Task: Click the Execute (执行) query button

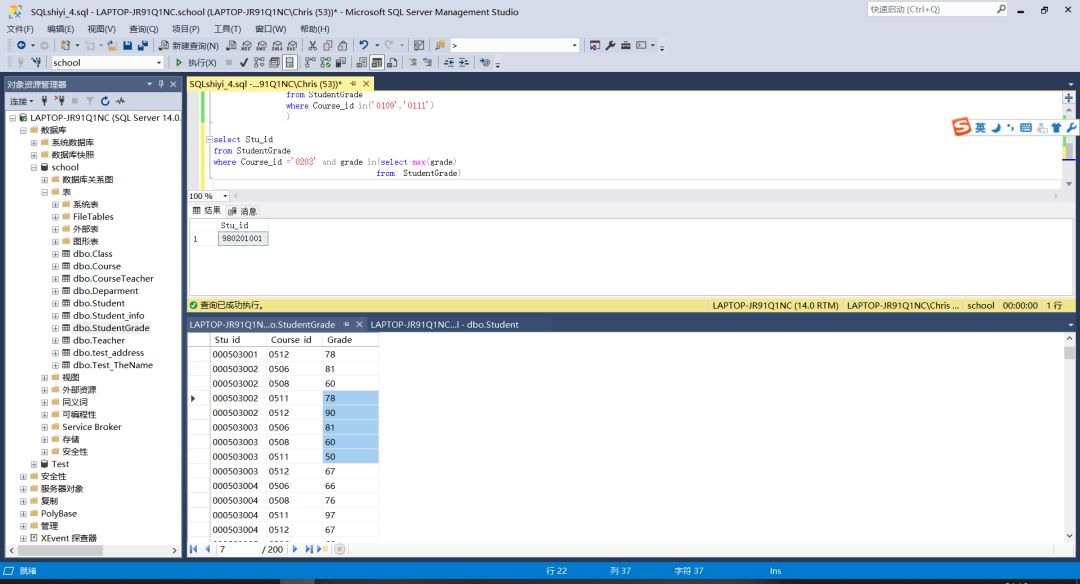Action: 196,62
